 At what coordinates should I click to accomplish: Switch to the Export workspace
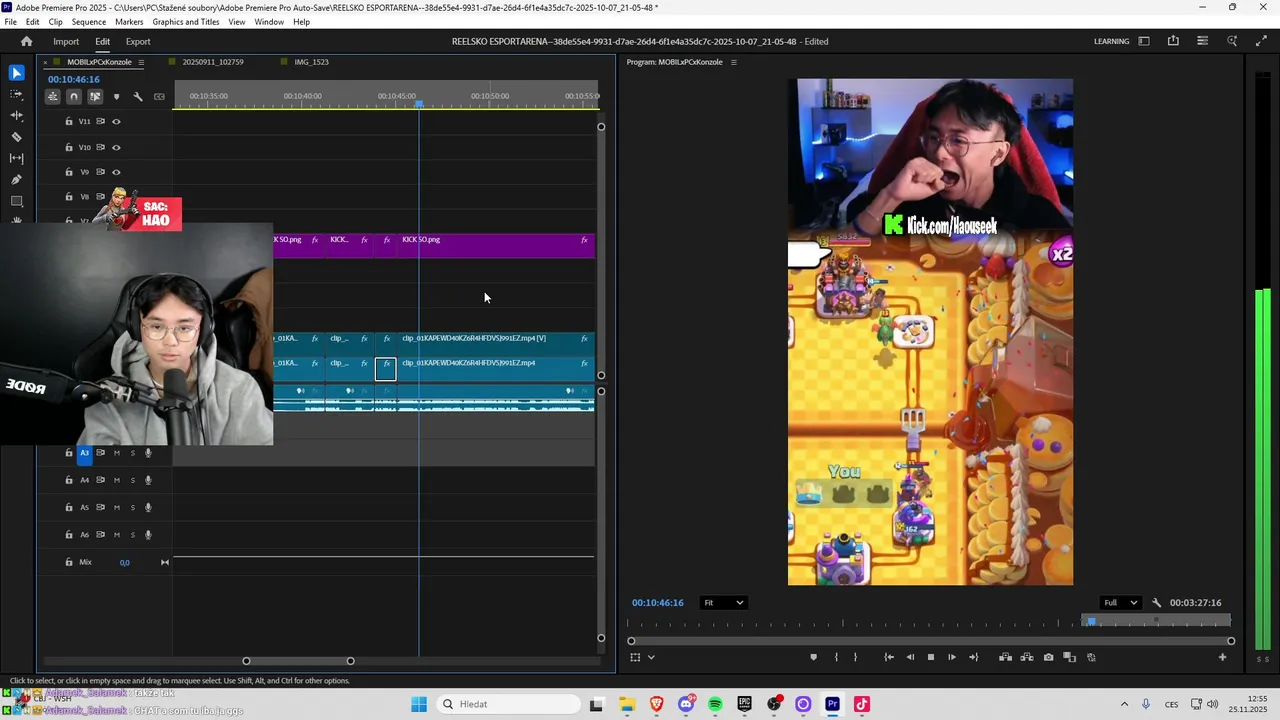tap(138, 42)
